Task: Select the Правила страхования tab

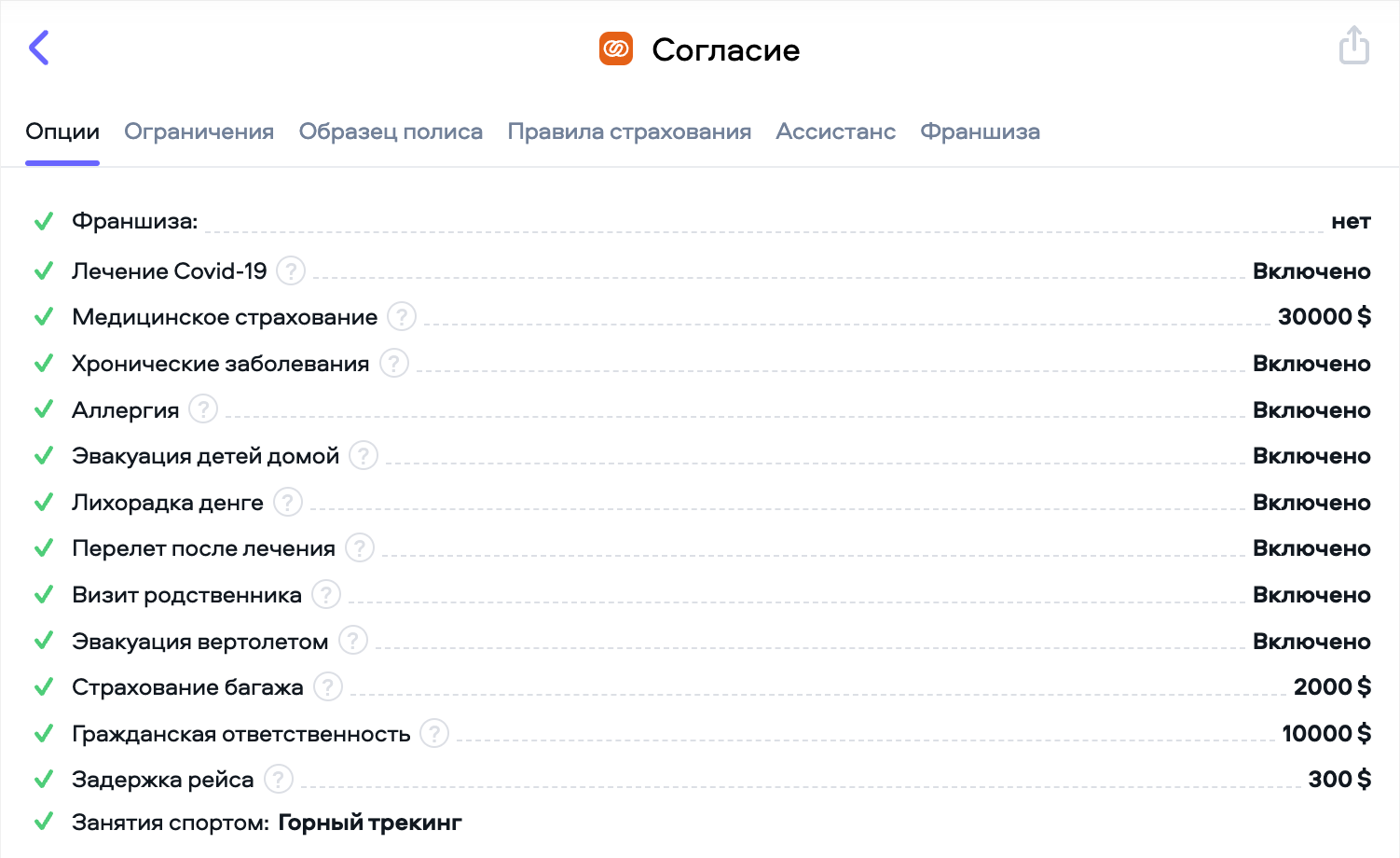Action: pyautogui.click(x=629, y=131)
